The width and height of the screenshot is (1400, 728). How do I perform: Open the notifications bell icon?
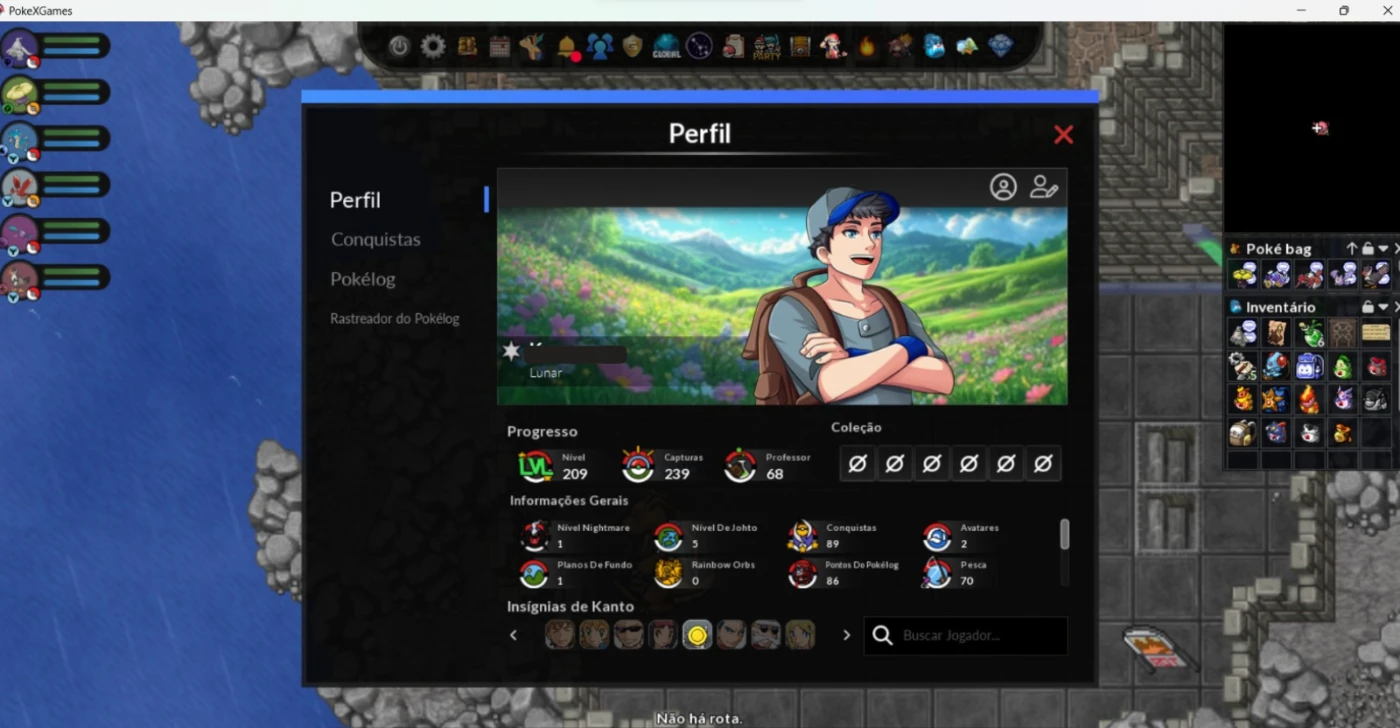pos(567,47)
